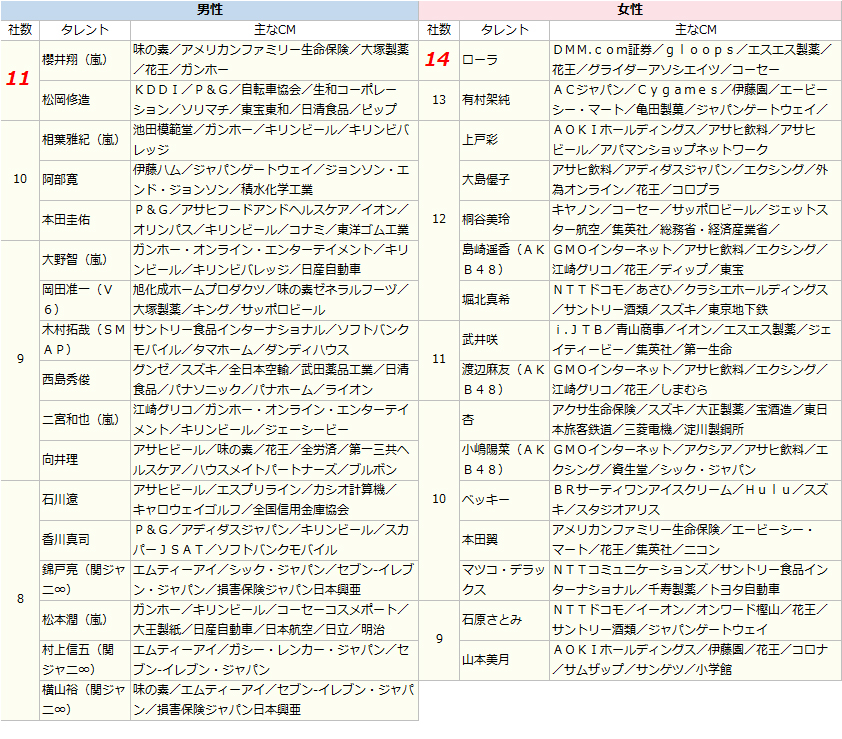Viewport: 842px width, 739px height.
Task: Click the 石原さとみ cell
Action: pyautogui.click(x=504, y=620)
